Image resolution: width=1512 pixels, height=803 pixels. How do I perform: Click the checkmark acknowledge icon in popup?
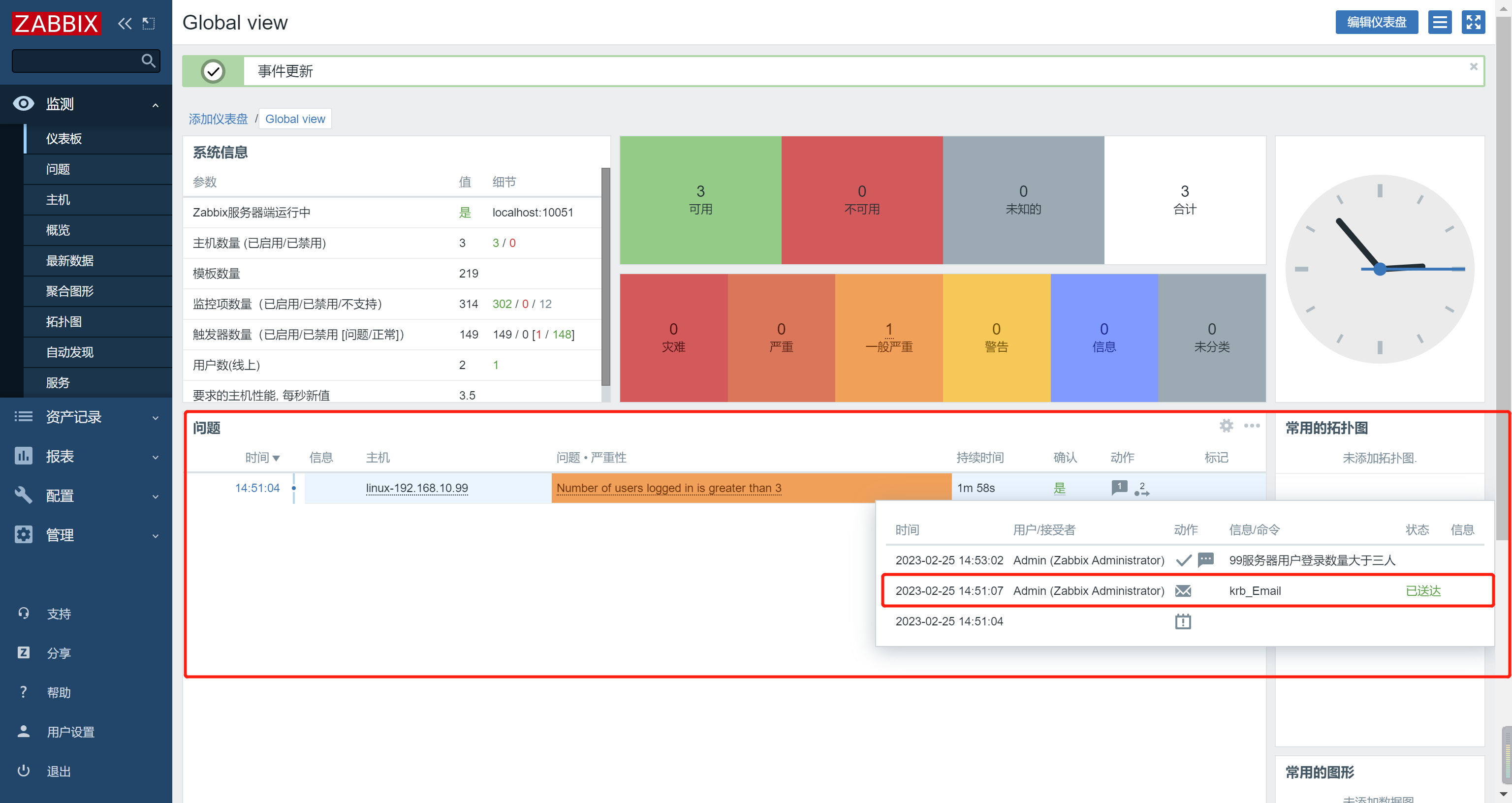(1183, 560)
